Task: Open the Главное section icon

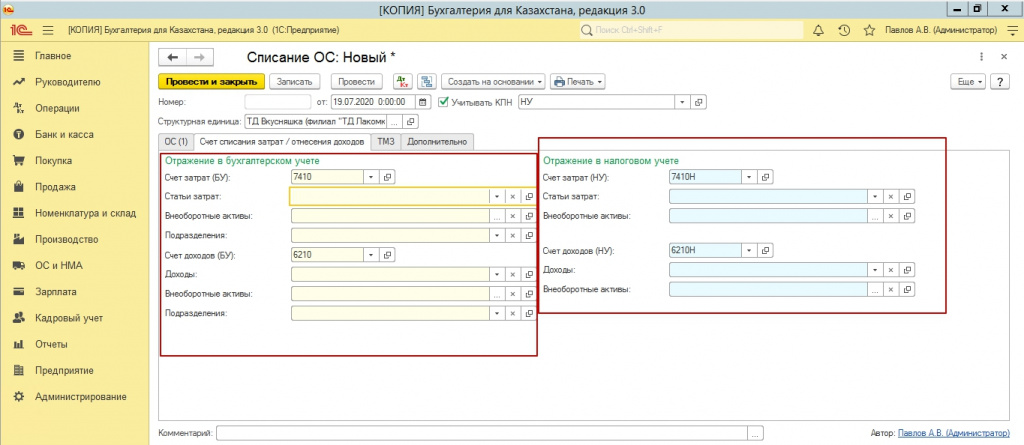Action: tap(19, 56)
